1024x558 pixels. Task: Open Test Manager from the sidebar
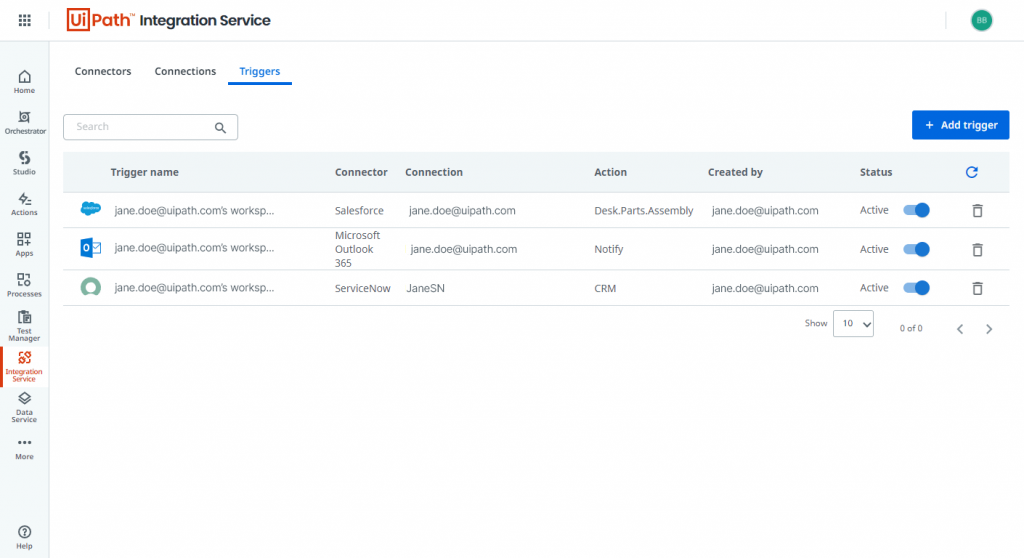pyautogui.click(x=24, y=325)
